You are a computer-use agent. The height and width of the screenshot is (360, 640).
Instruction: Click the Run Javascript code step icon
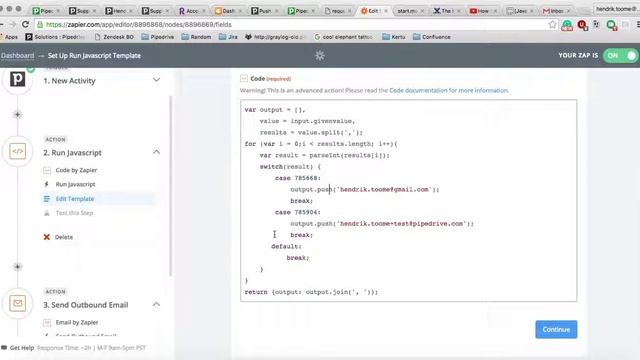pos(18,151)
